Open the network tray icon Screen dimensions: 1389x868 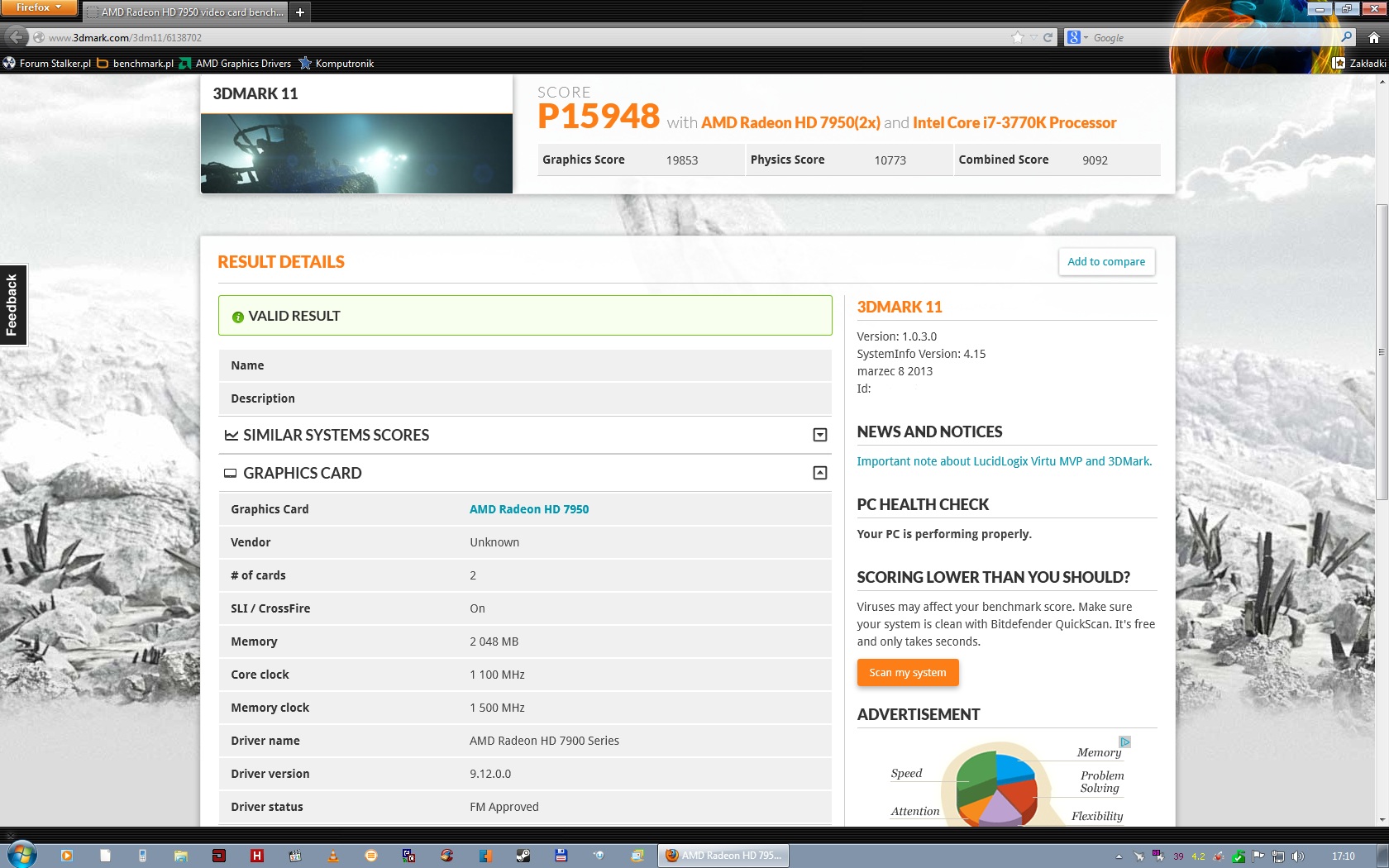[x=1278, y=856]
